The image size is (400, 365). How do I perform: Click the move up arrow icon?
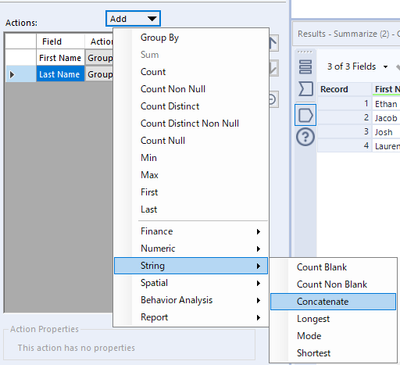[273, 43]
